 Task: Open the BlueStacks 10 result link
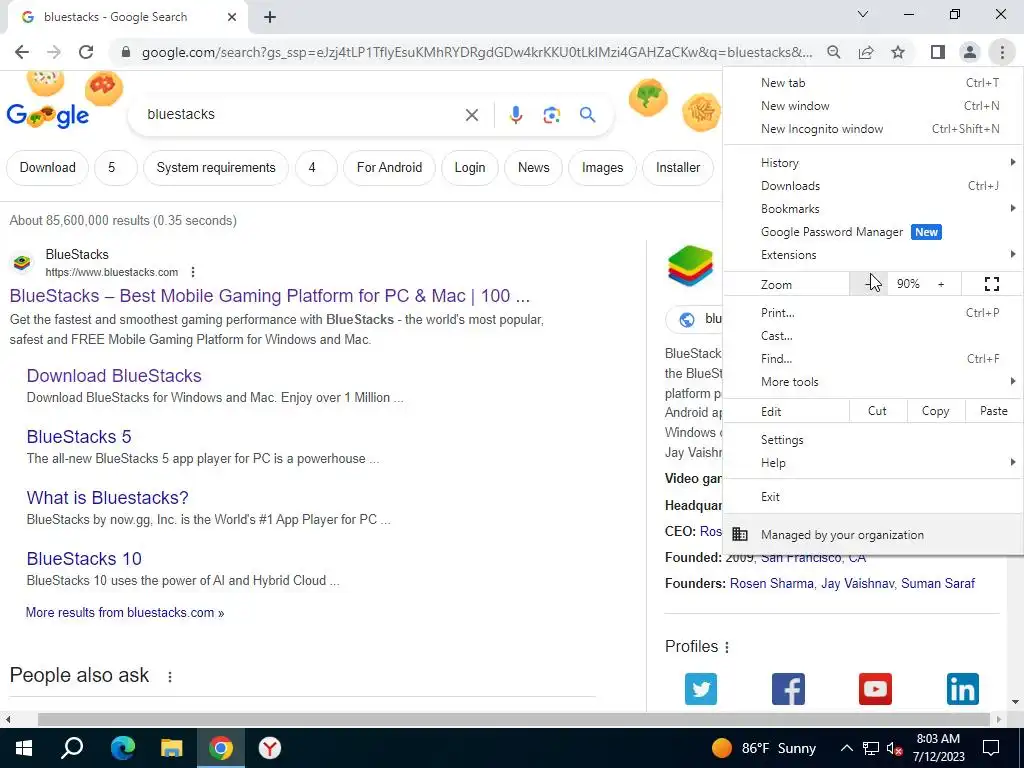84,558
